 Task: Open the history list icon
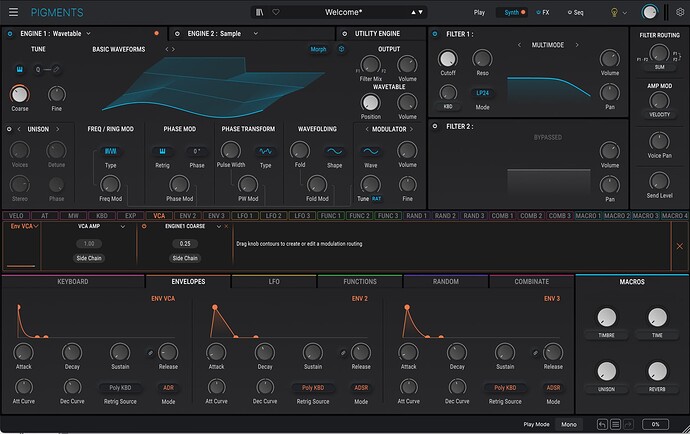pos(615,424)
